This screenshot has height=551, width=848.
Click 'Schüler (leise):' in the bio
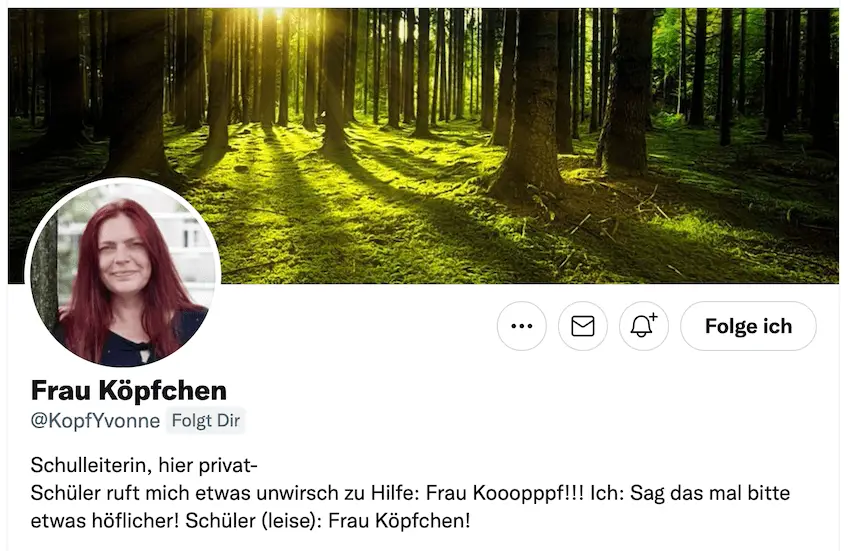(x=254, y=521)
